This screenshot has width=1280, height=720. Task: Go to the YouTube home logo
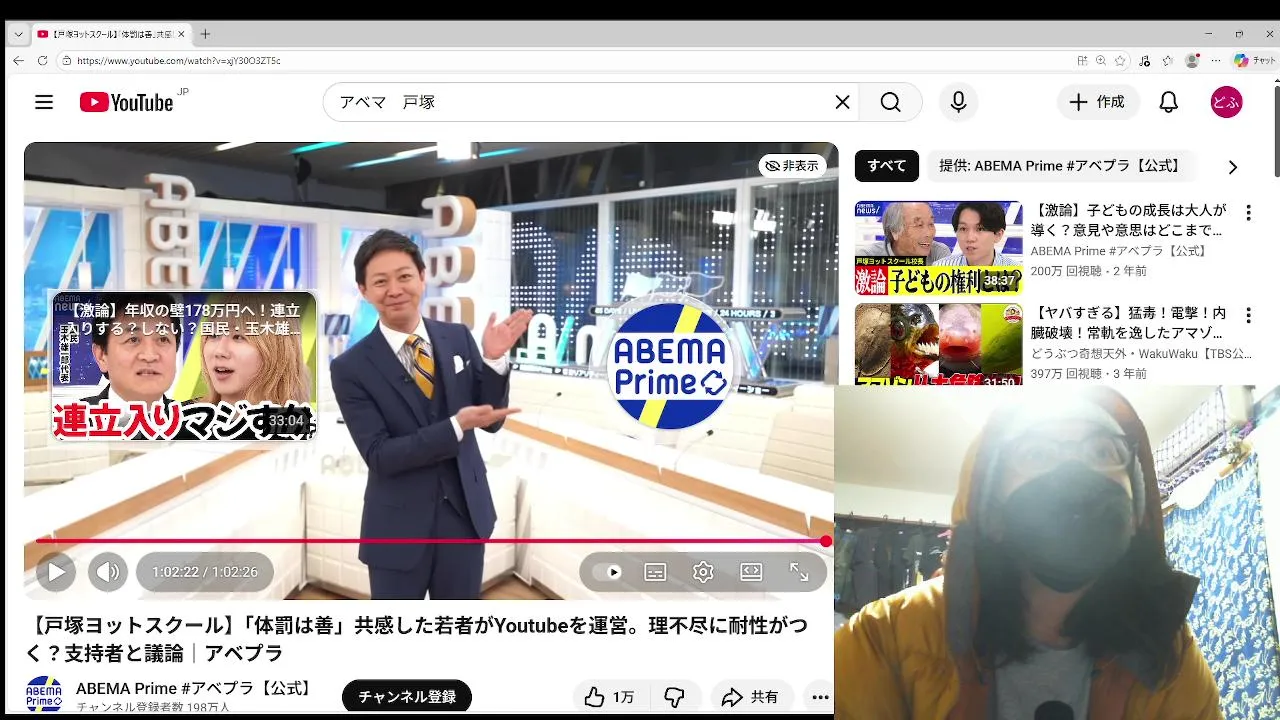127,102
